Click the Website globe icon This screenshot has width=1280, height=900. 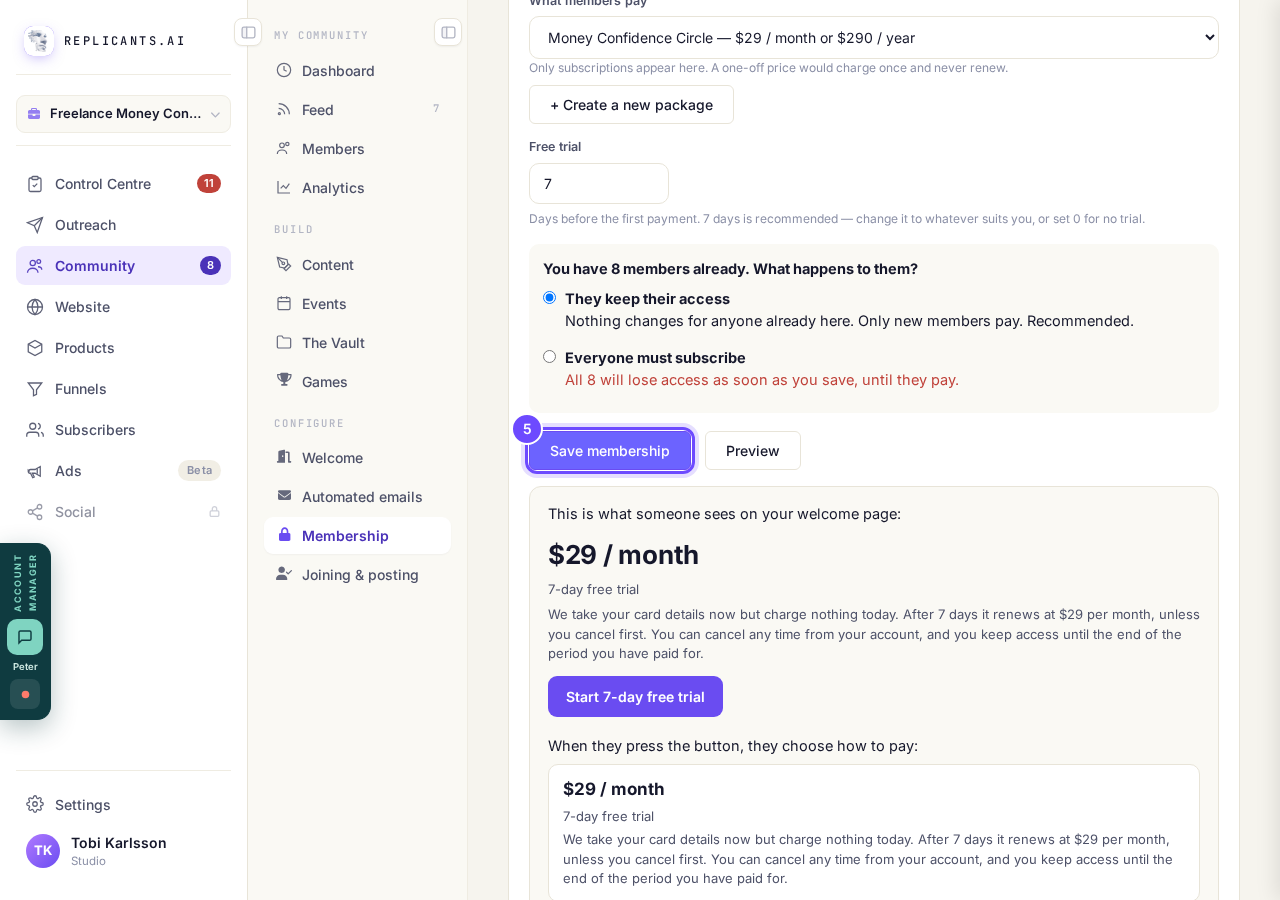pyautogui.click(x=35, y=307)
